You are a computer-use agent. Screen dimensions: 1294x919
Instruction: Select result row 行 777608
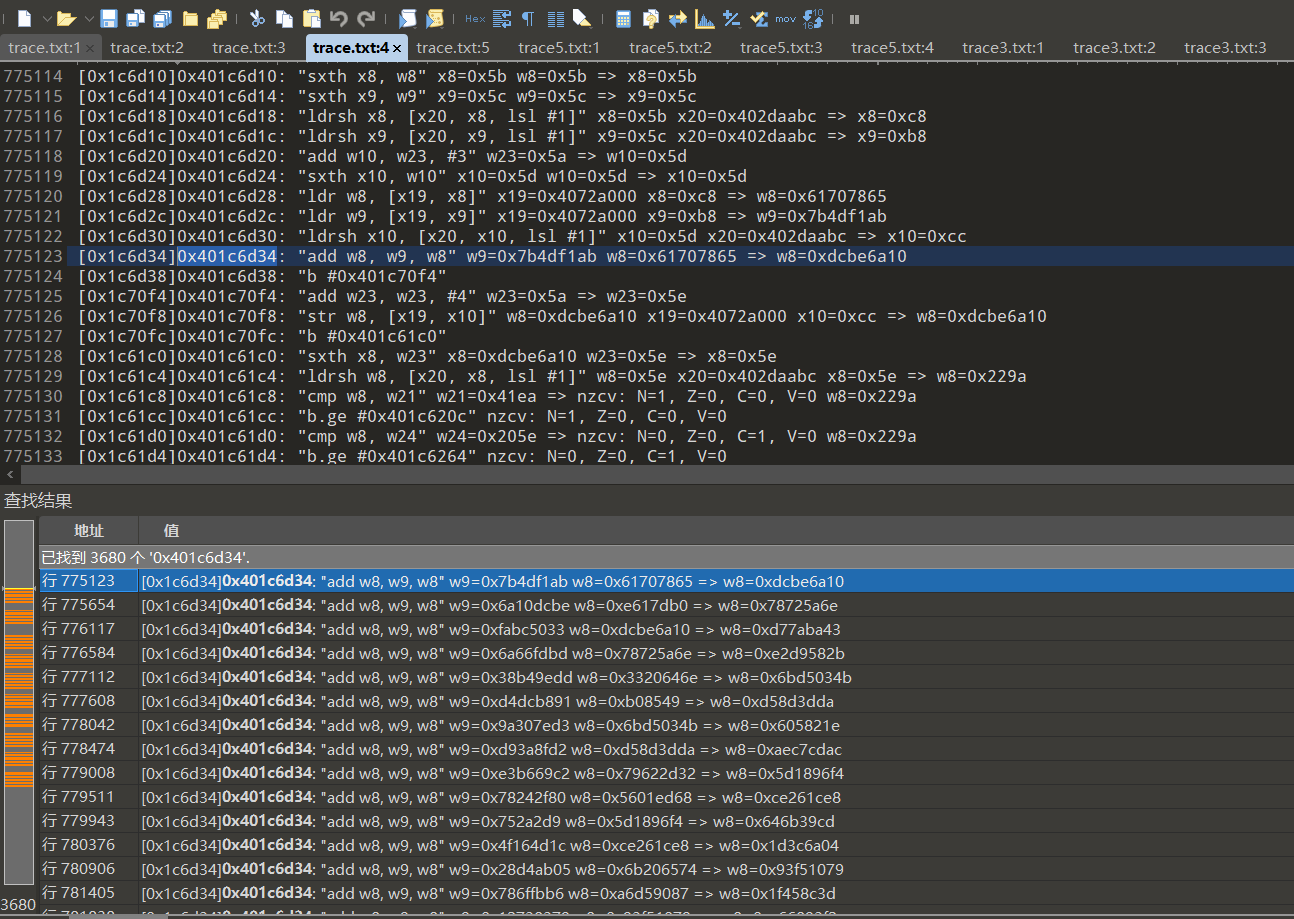pyautogui.click(x=666, y=701)
